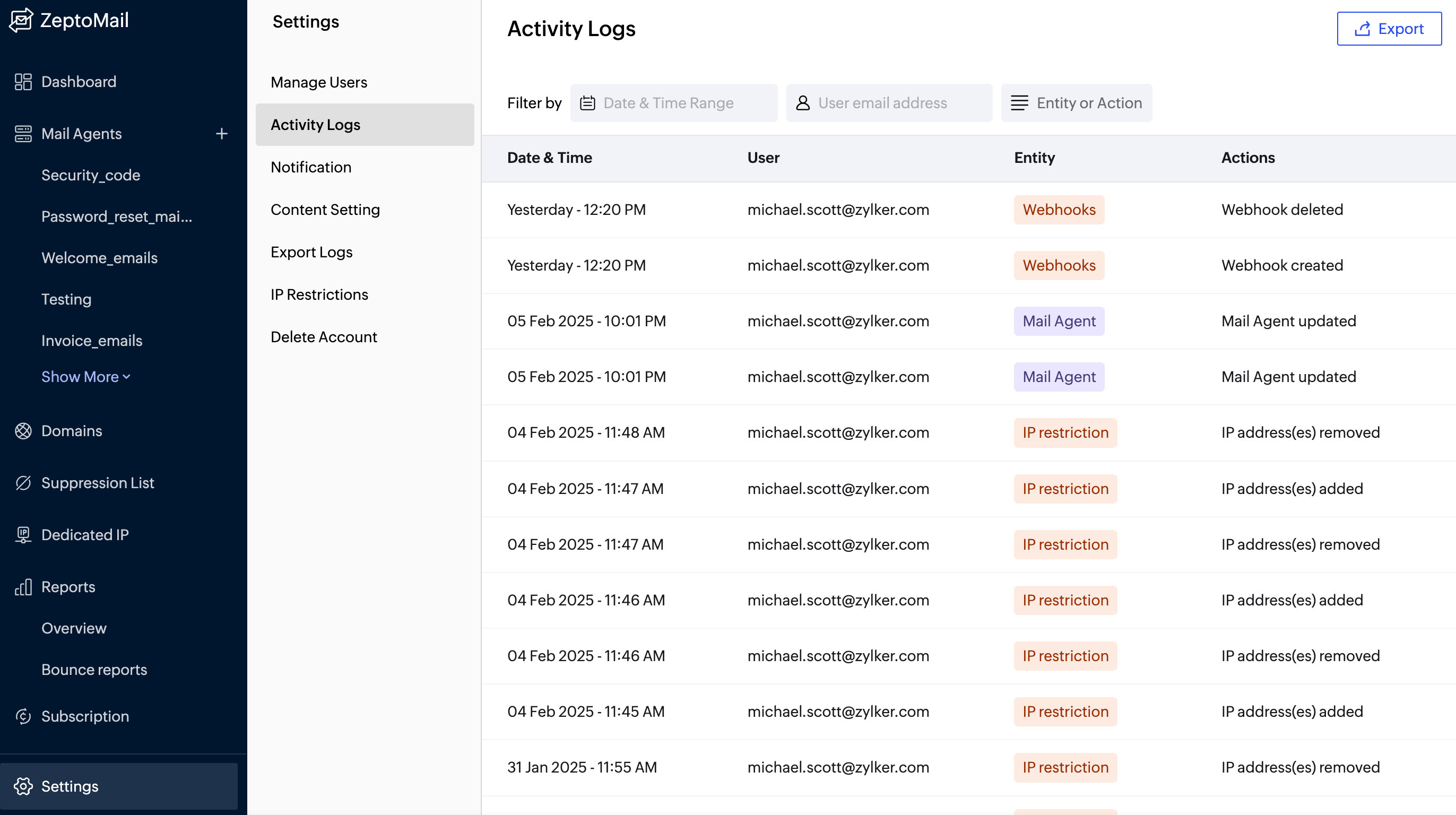Open IP Restrictions settings page
1456x815 pixels.
click(319, 294)
